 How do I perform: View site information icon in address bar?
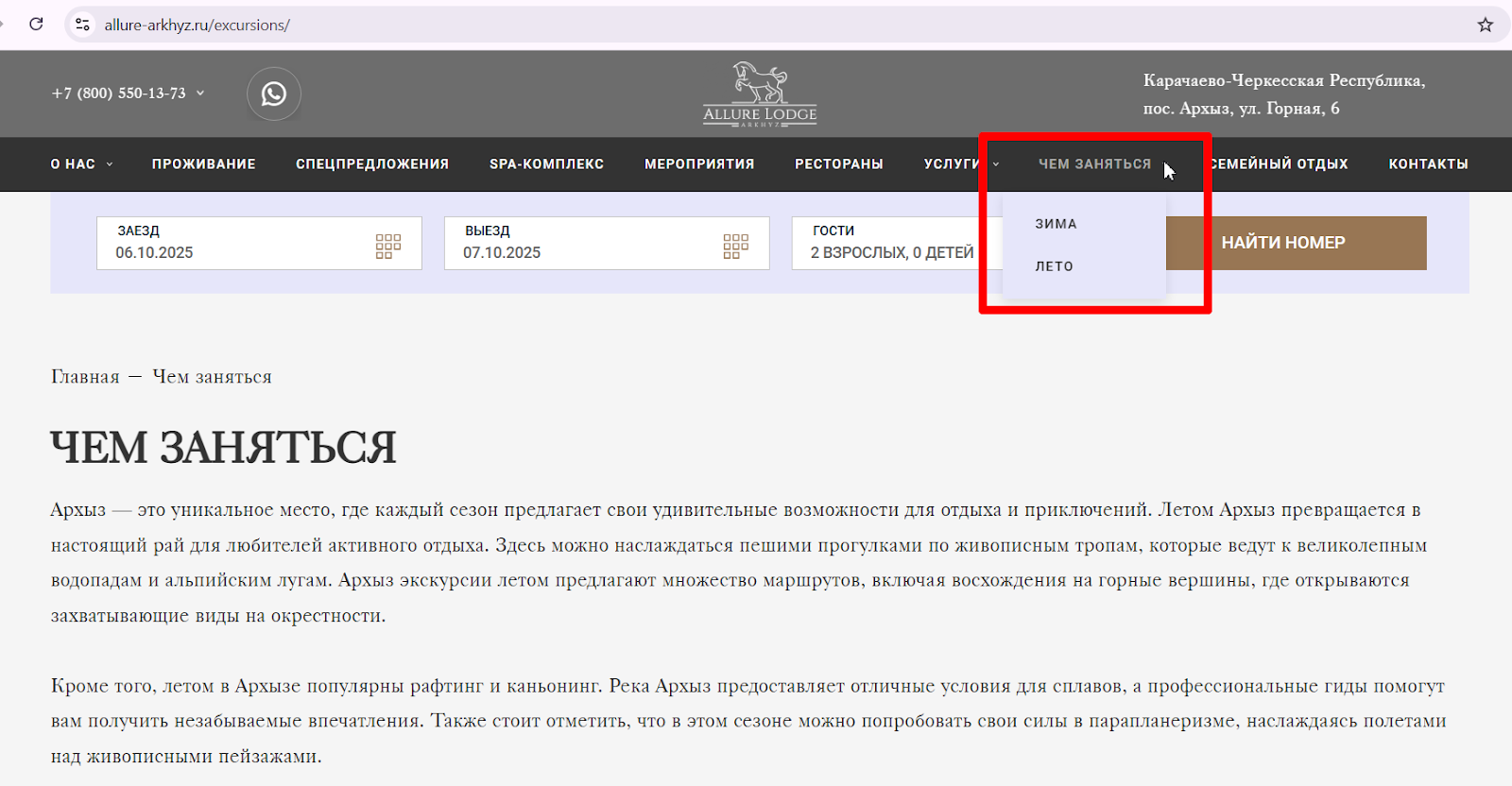pyautogui.click(x=83, y=25)
